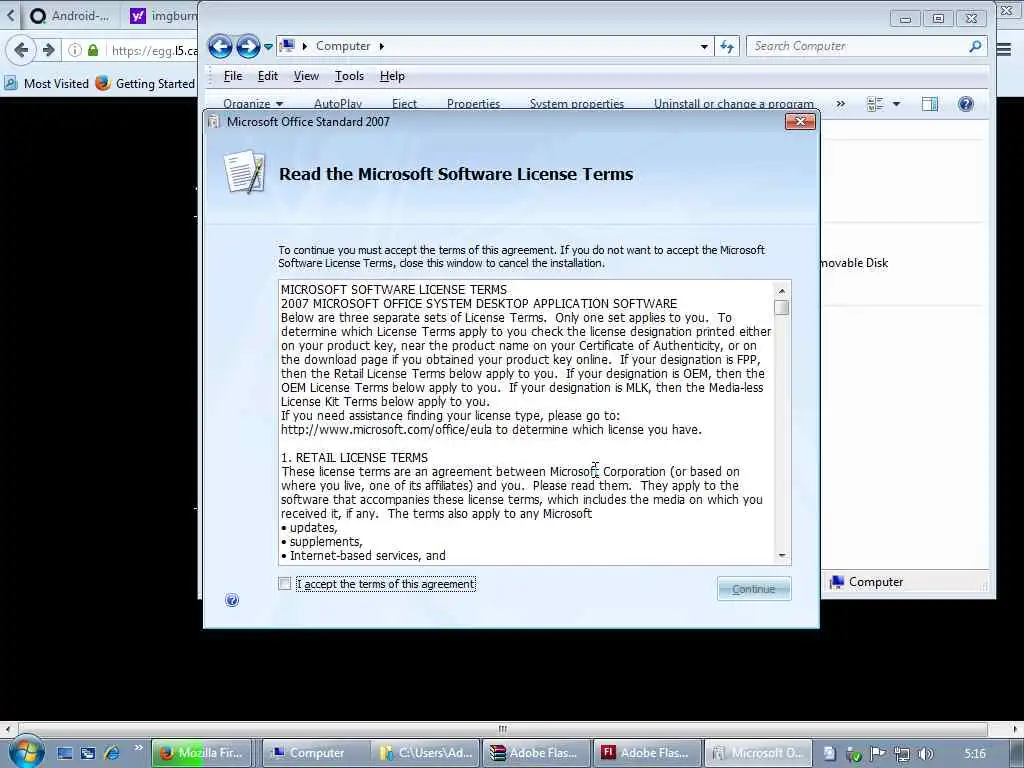Click the license document icon in header
This screenshot has height=768, width=1024.
(x=245, y=173)
